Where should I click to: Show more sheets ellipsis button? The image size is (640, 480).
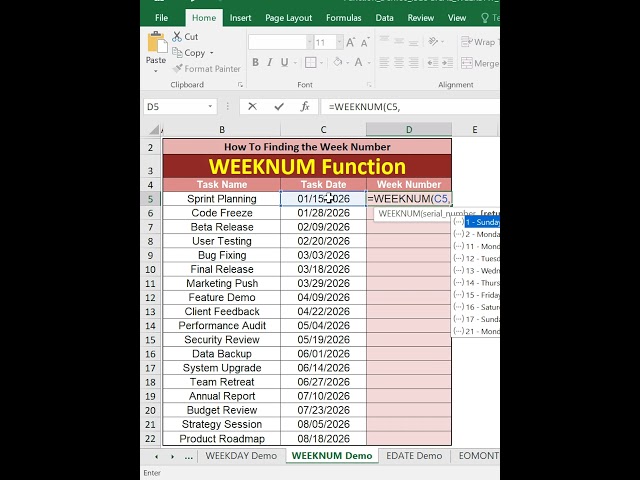tap(188, 456)
